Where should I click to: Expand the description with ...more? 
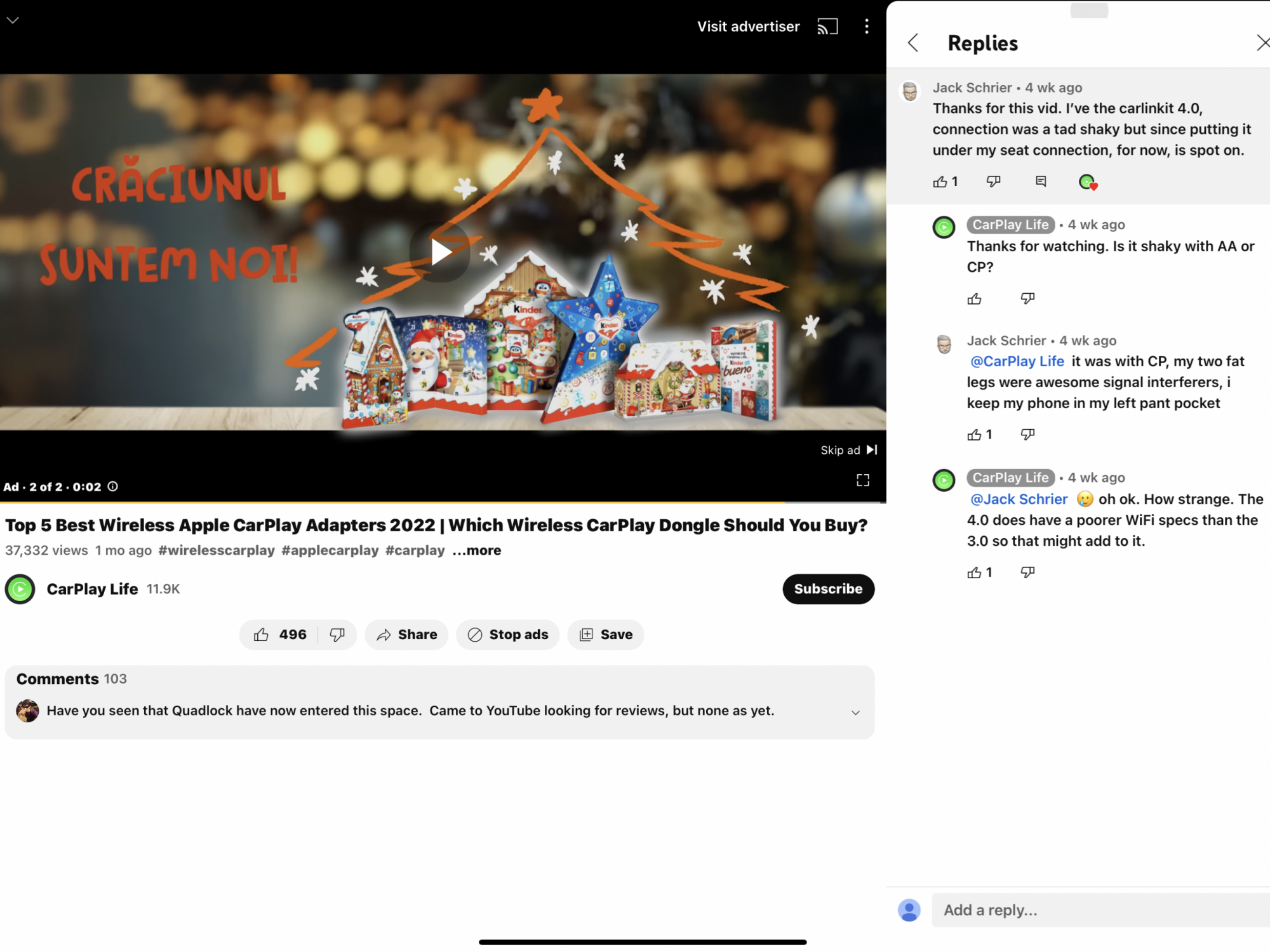coord(477,551)
